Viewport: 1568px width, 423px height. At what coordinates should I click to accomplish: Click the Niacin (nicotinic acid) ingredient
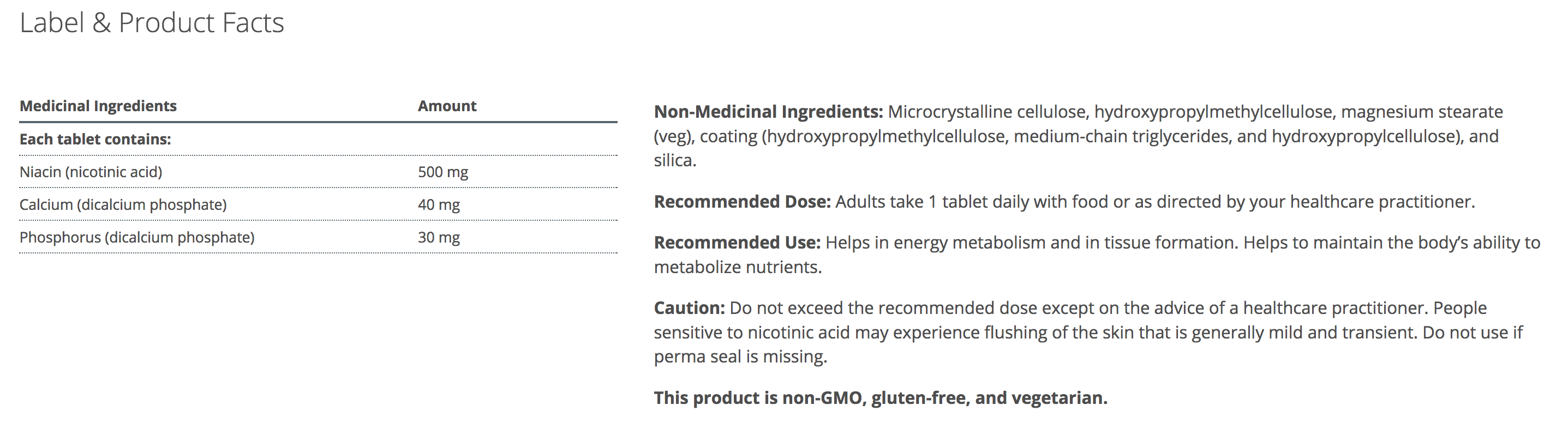pos(91,172)
